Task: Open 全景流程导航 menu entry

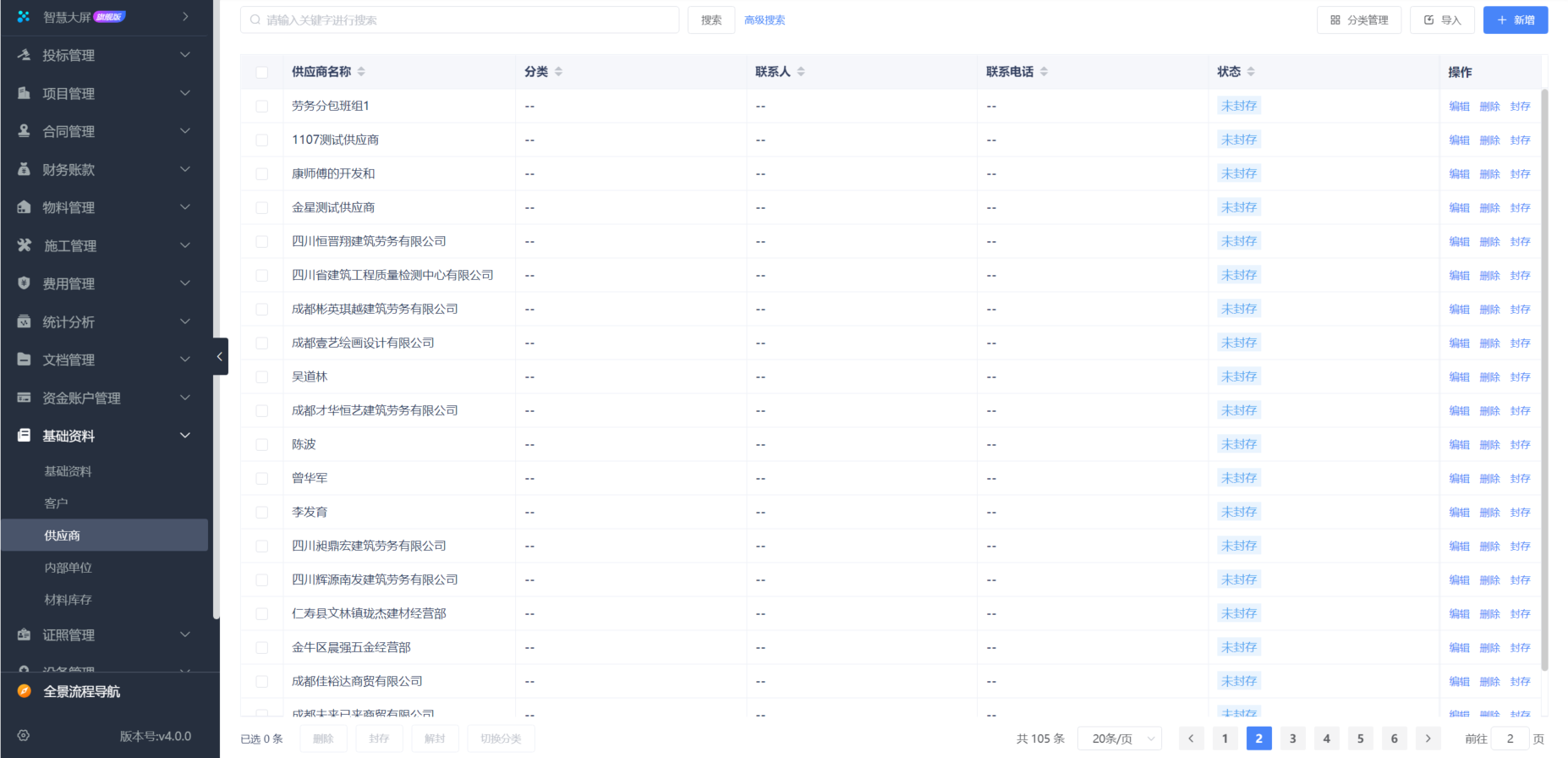Action: coord(81,691)
